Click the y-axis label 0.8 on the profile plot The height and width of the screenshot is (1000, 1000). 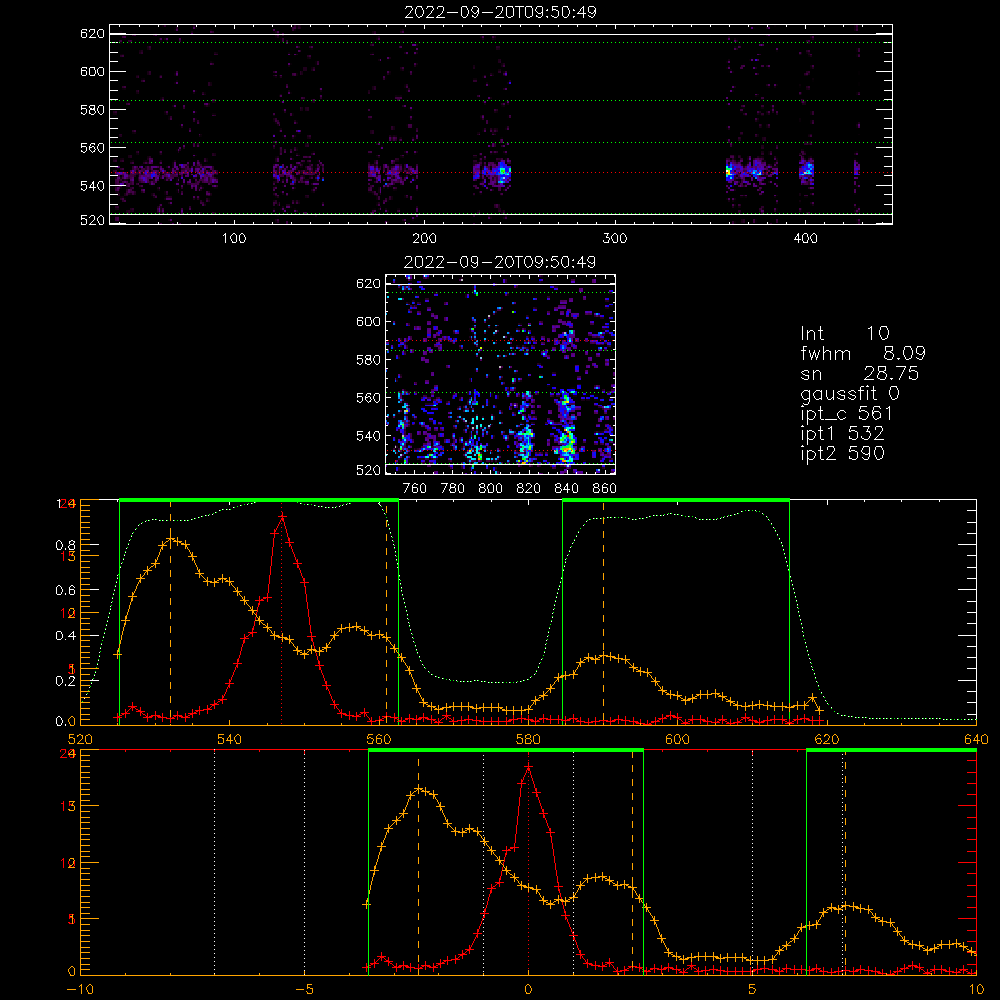point(65,545)
